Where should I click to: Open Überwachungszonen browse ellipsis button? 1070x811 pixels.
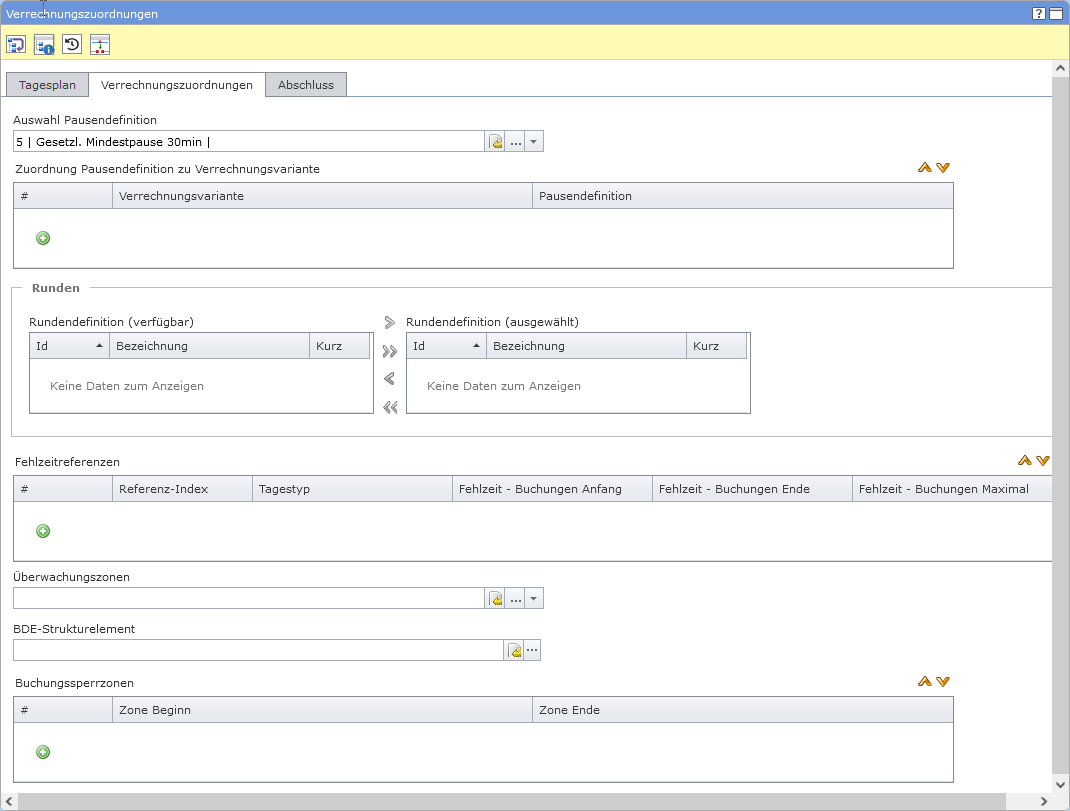(x=515, y=599)
